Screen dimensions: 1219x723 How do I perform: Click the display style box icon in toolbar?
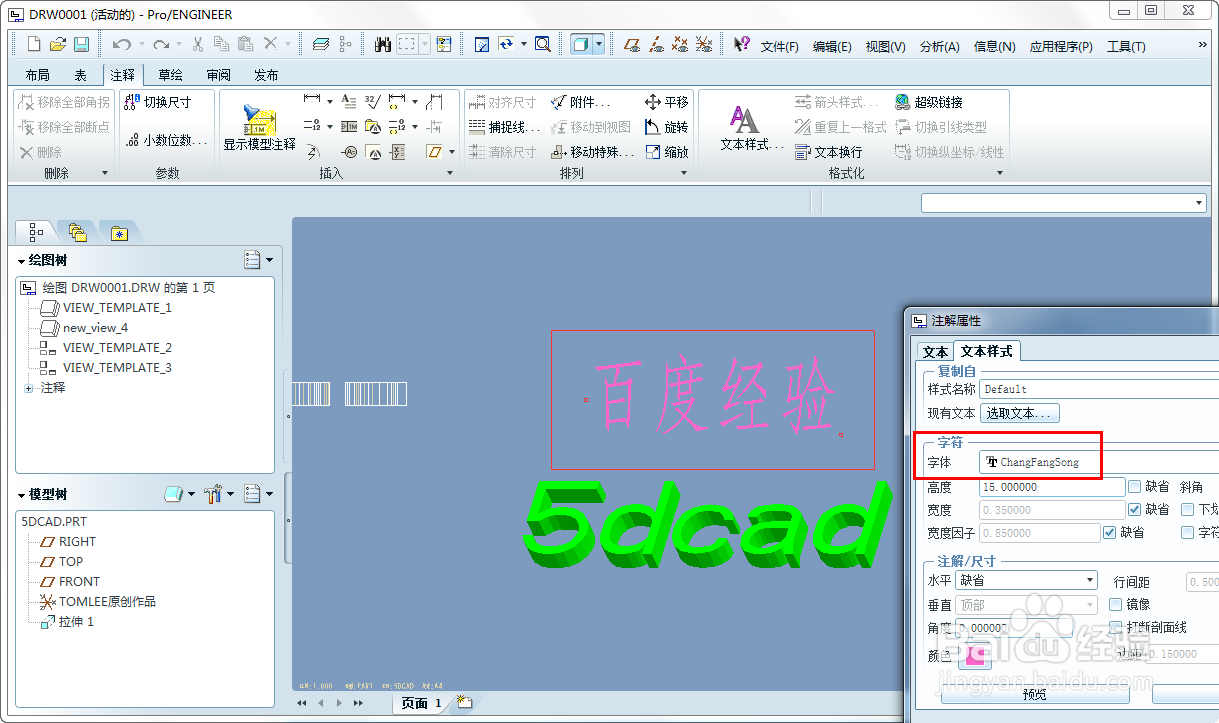pyautogui.click(x=580, y=44)
